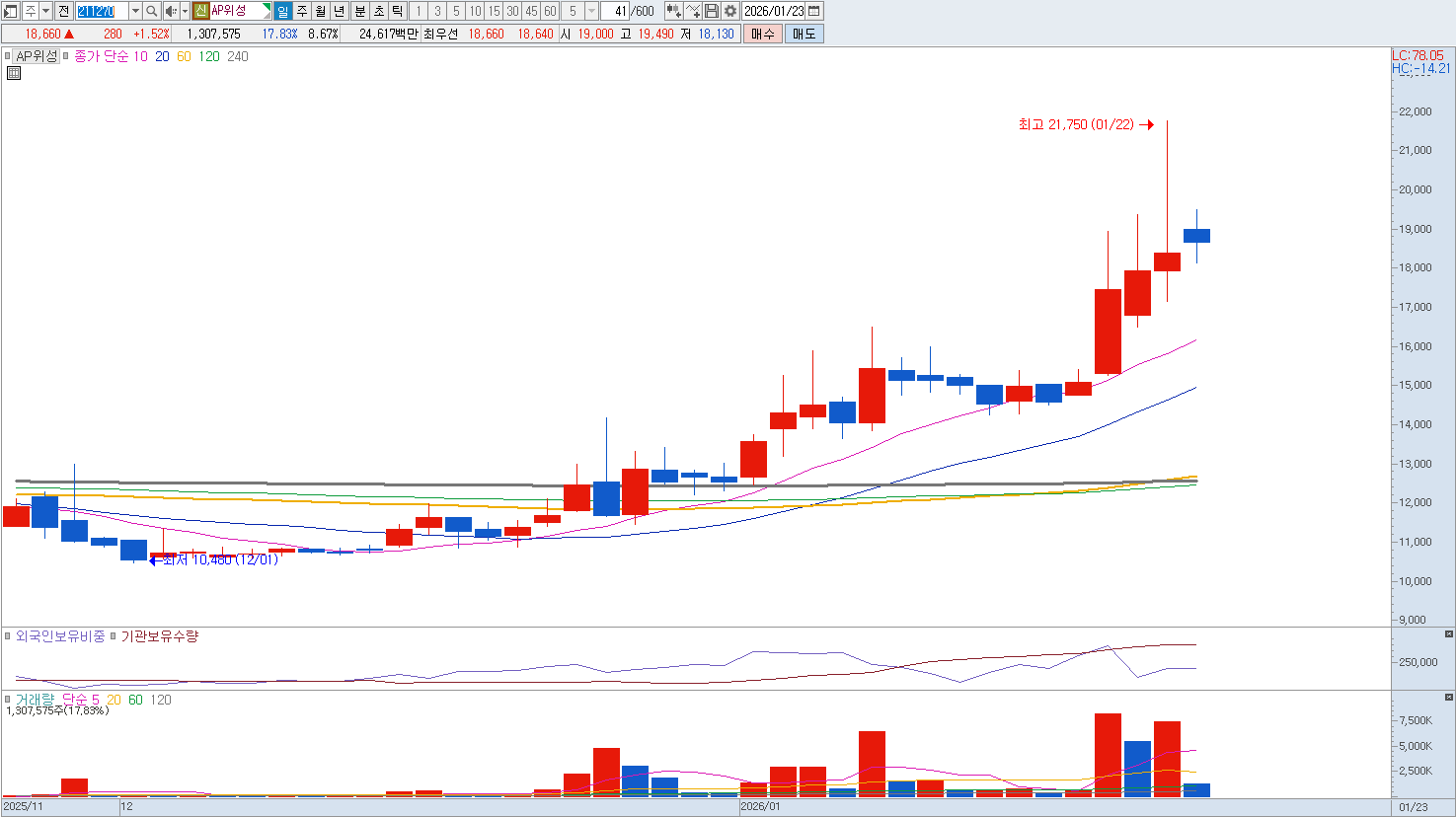The height and width of the screenshot is (817, 1456).
Task: Click the pink 10-period moving average label
Action: [x=140, y=56]
